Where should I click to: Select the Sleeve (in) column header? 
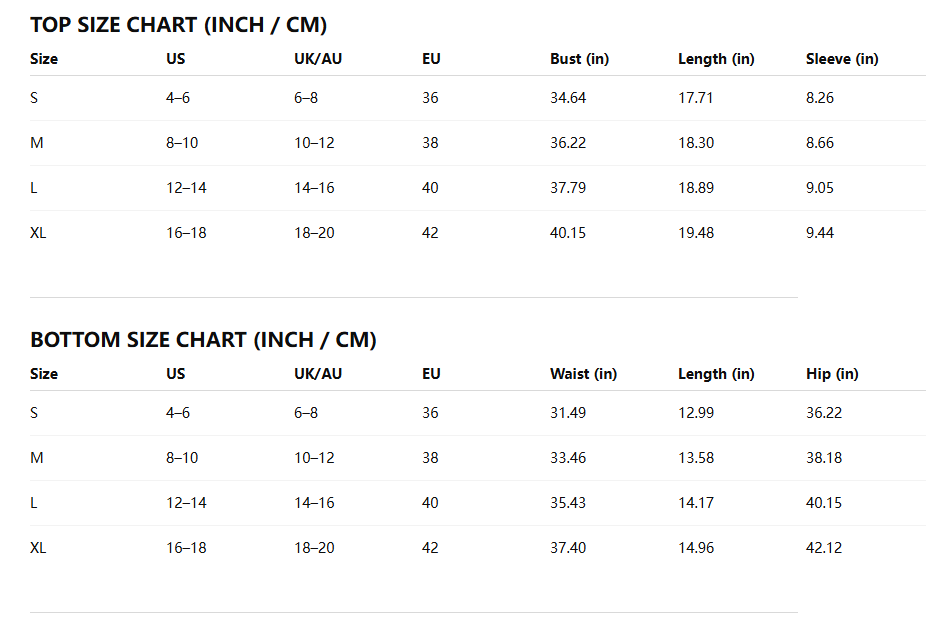point(842,59)
